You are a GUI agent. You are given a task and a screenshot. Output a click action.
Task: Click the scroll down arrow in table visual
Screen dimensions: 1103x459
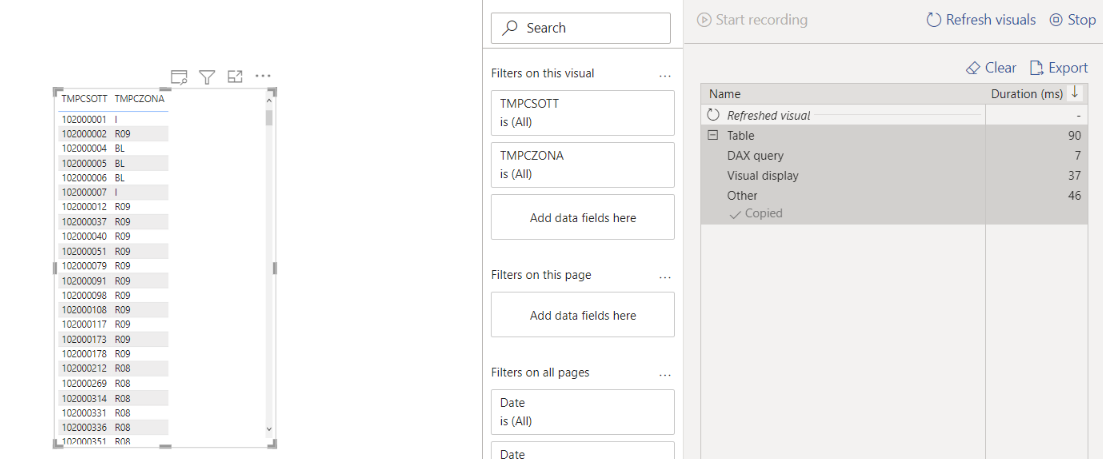point(269,428)
